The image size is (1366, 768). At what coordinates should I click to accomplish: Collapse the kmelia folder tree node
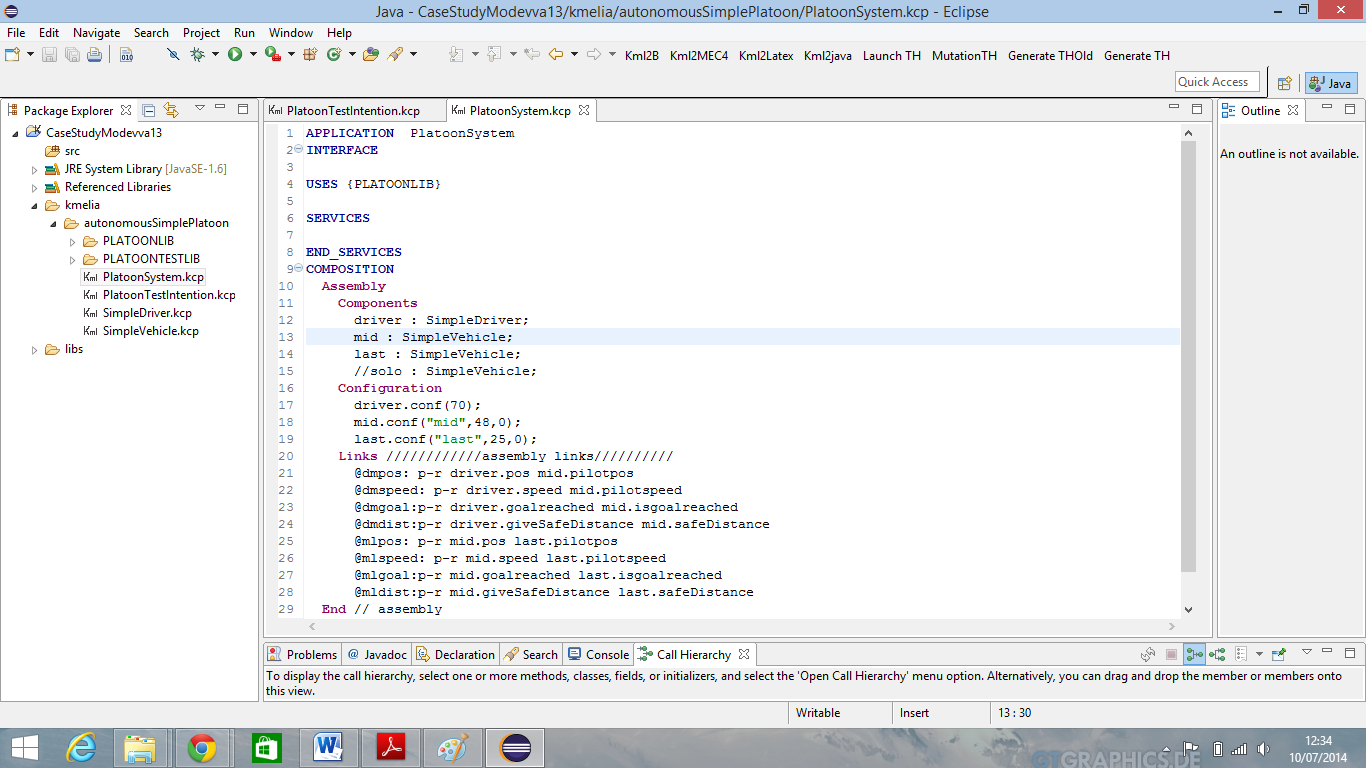coord(35,205)
